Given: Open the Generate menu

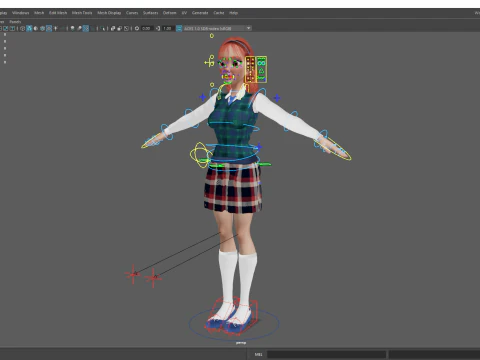Looking at the screenshot, I should click(x=200, y=13).
